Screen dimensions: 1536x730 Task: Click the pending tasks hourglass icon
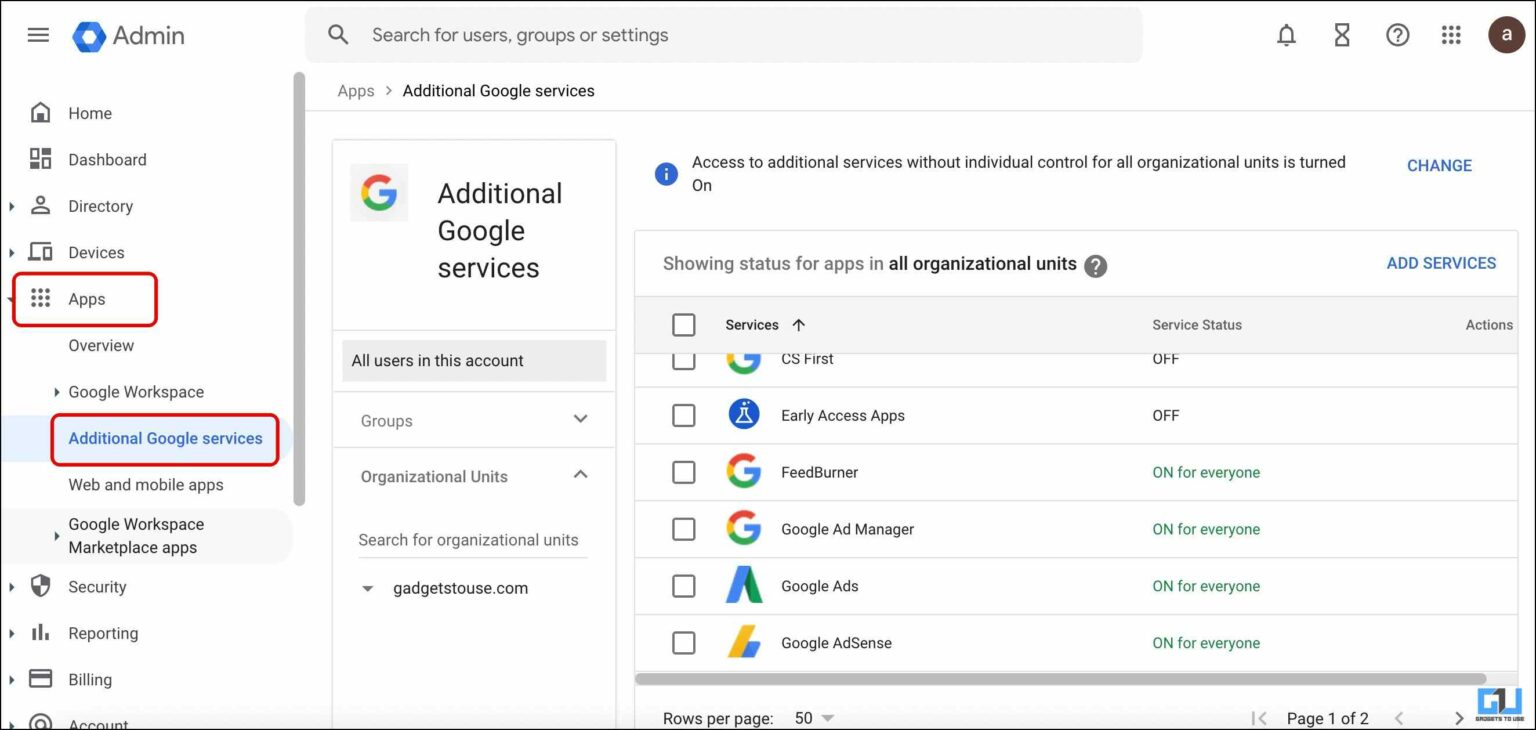(x=1341, y=34)
